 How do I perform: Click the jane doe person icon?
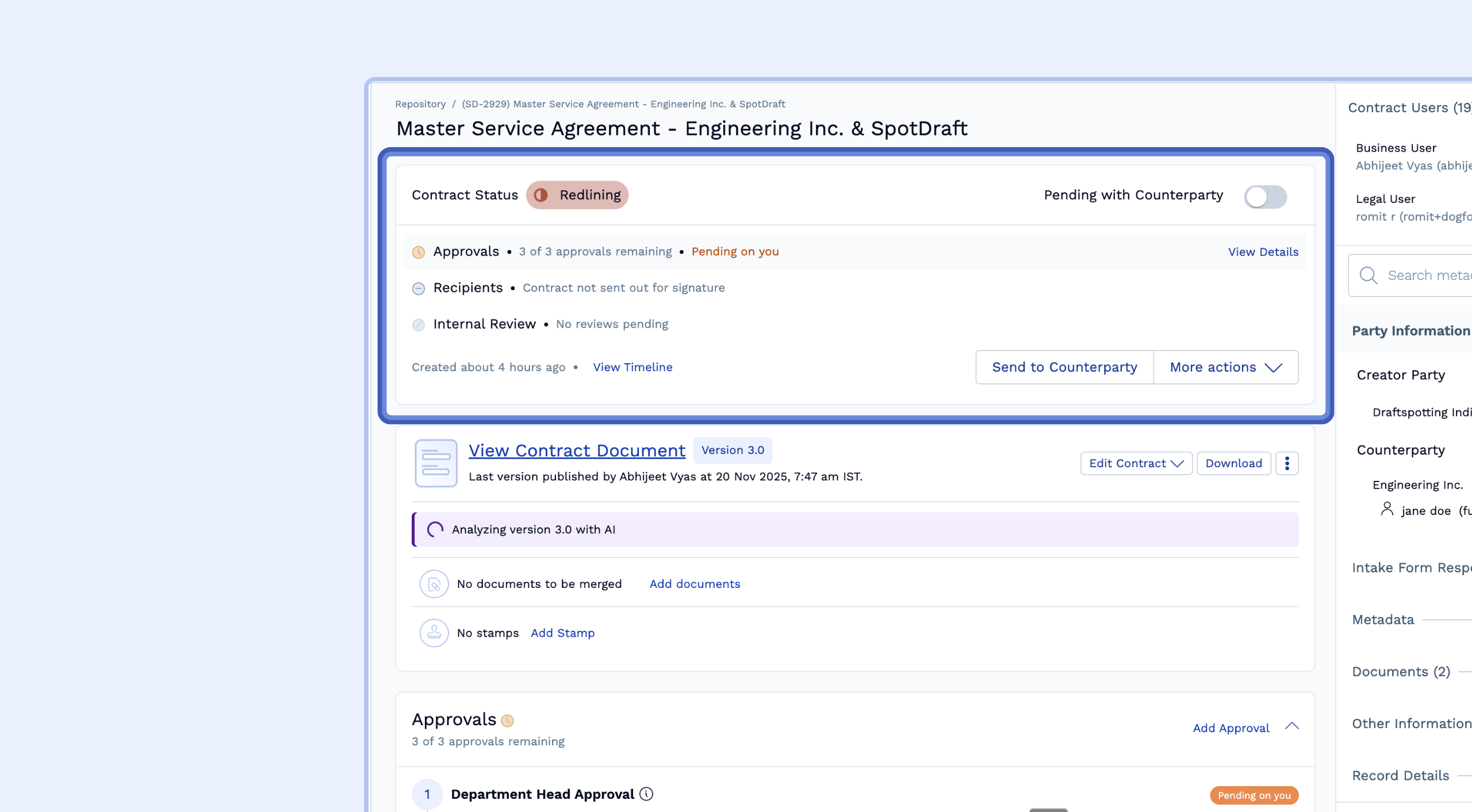(x=1387, y=509)
